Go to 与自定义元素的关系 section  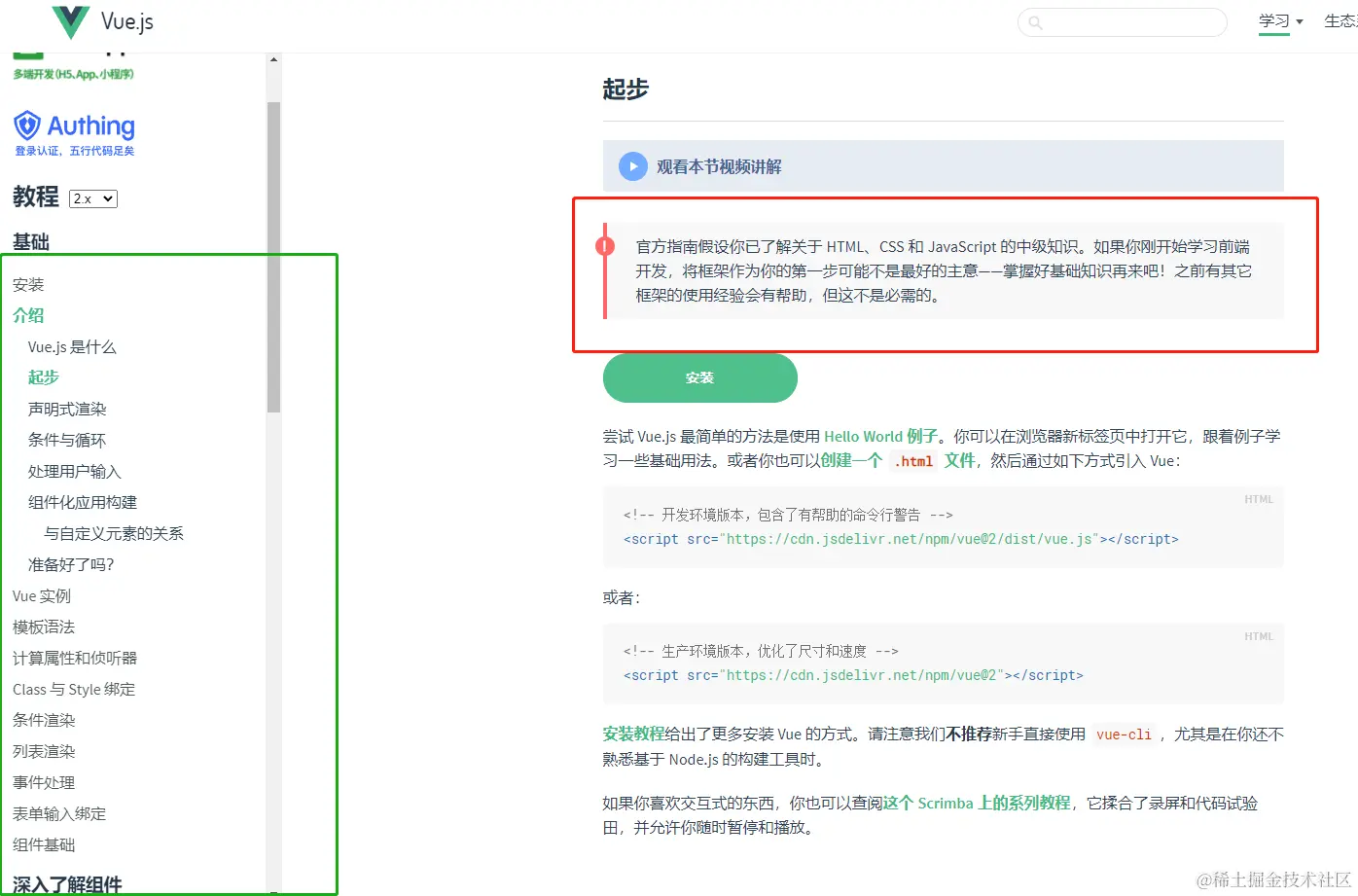click(114, 533)
